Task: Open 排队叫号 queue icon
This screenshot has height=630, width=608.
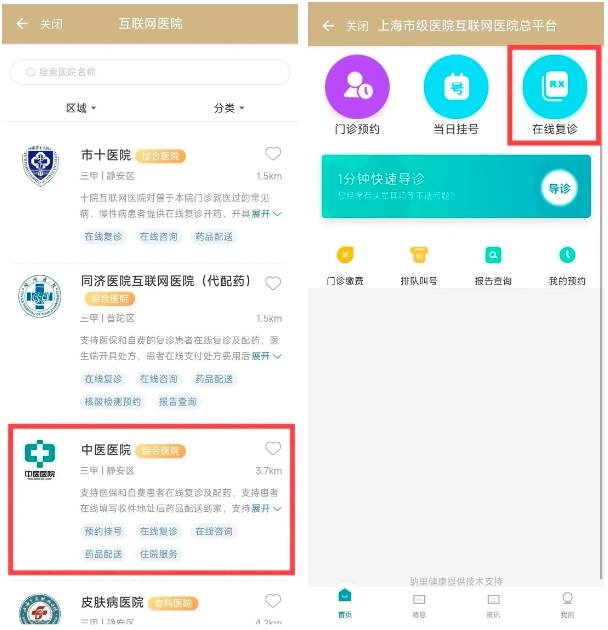Action: pos(419,255)
